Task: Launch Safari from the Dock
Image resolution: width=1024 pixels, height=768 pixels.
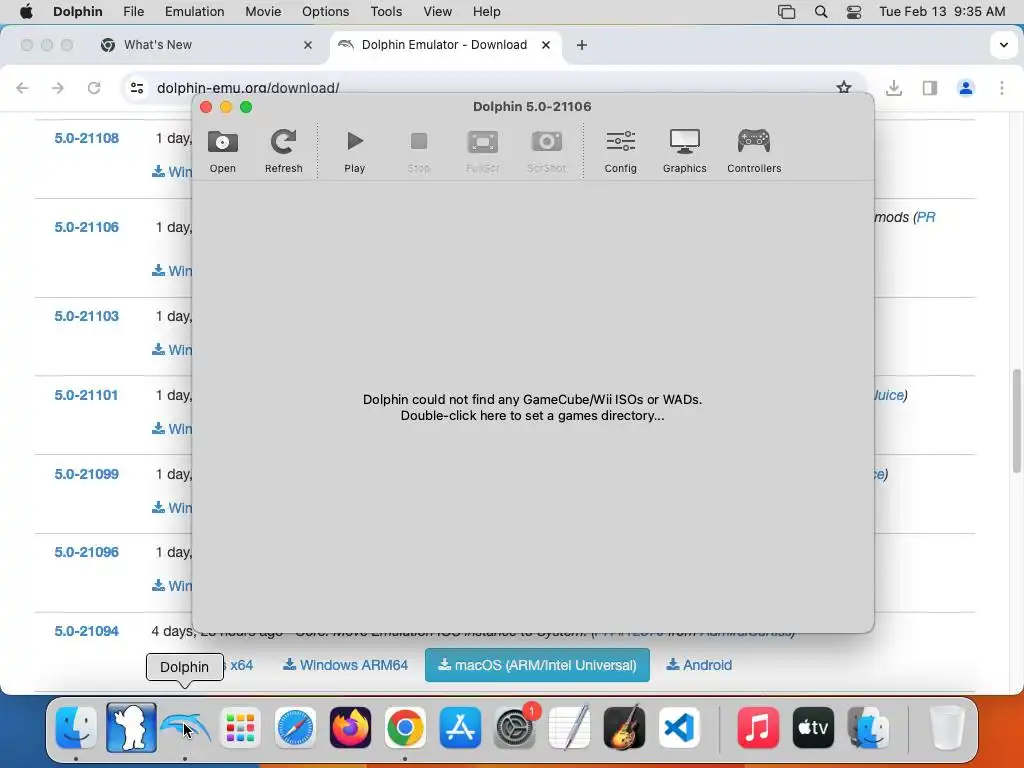Action: pos(295,728)
